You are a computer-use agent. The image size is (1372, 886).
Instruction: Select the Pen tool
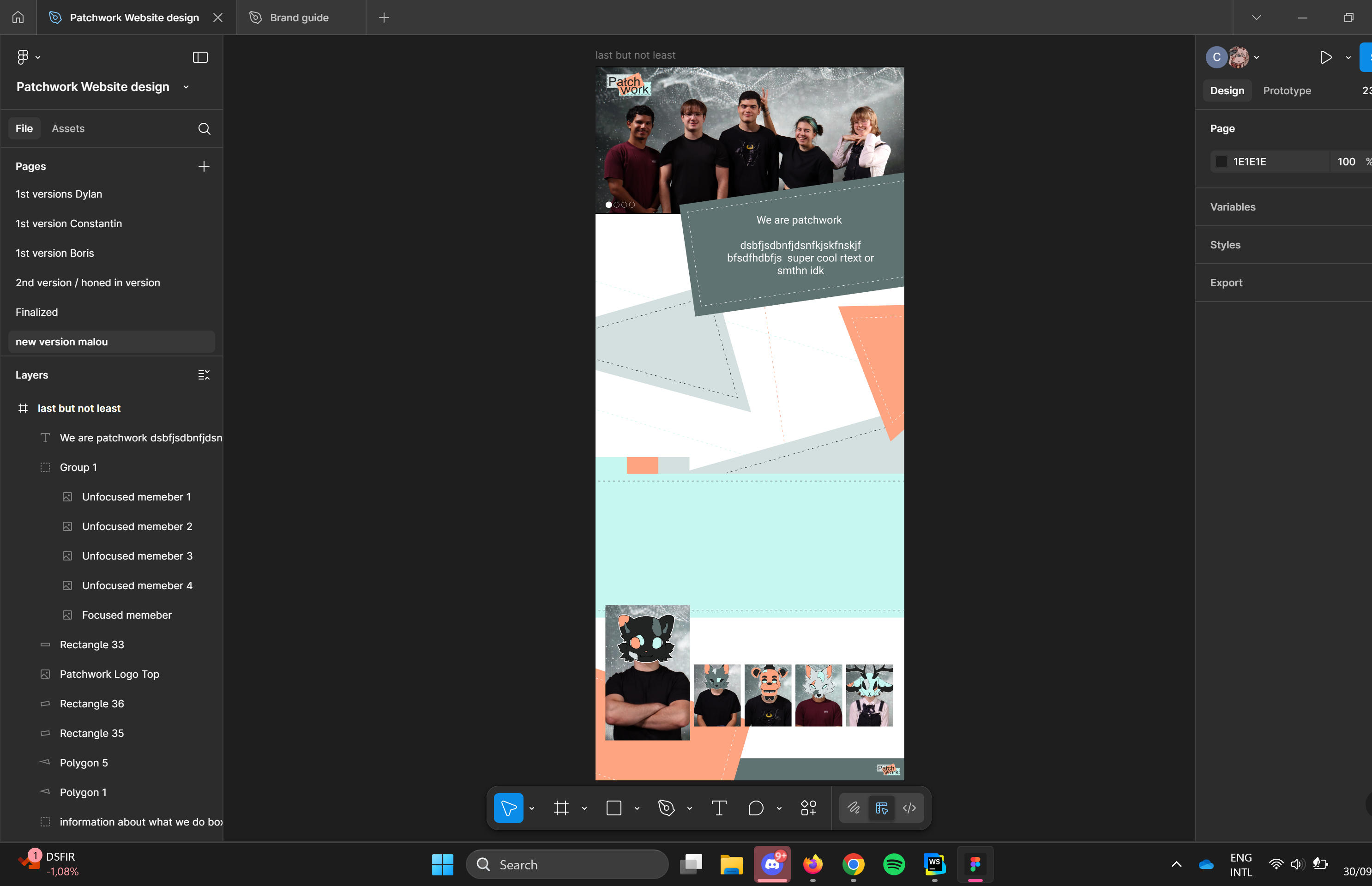coord(666,808)
